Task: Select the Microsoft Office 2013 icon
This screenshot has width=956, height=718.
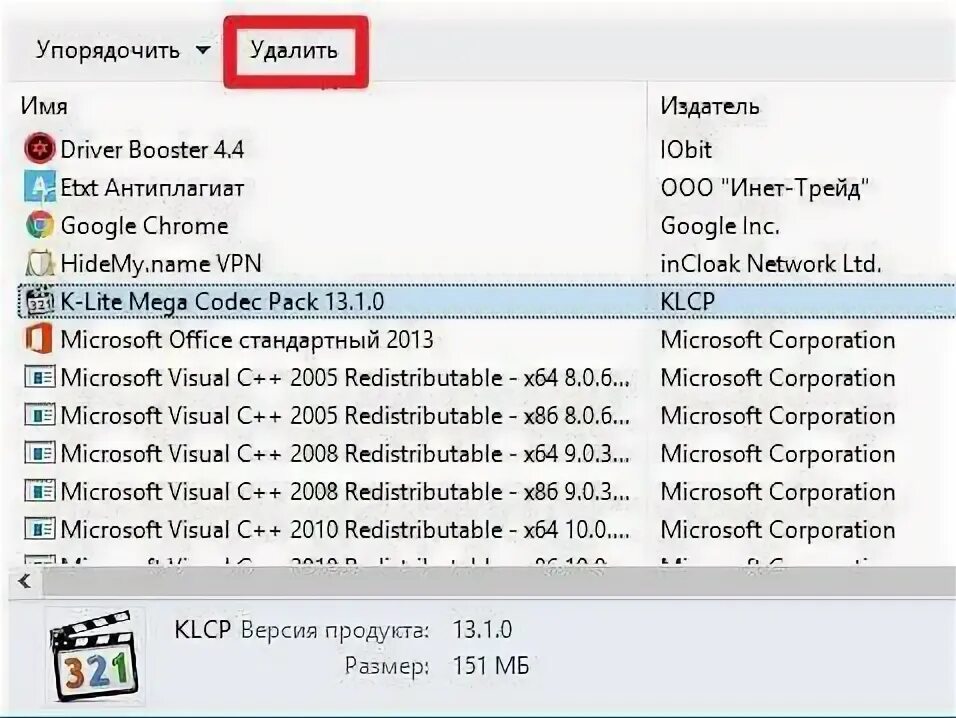Action: tap(39, 339)
